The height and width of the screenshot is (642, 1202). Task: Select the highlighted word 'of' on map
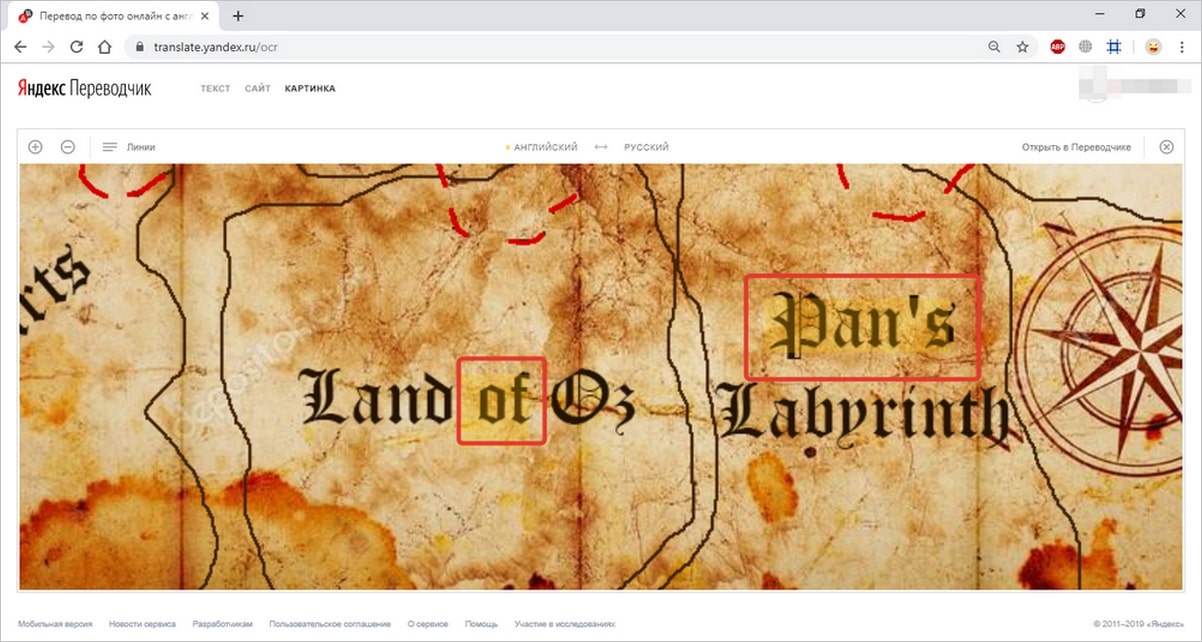coord(501,400)
